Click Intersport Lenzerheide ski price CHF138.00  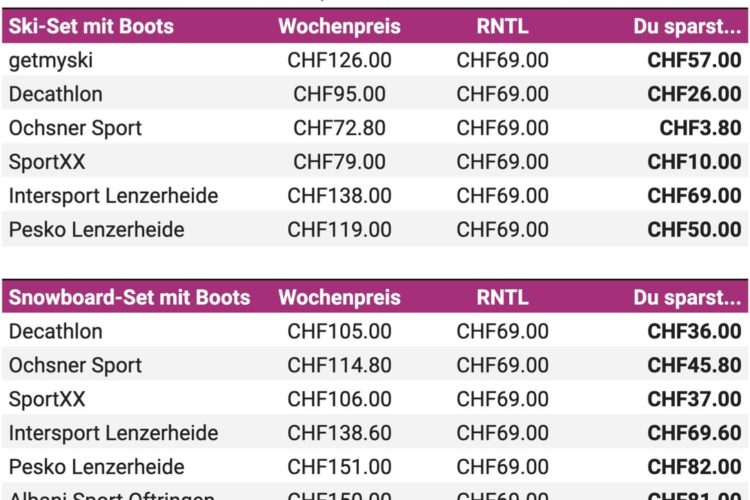coord(339,196)
